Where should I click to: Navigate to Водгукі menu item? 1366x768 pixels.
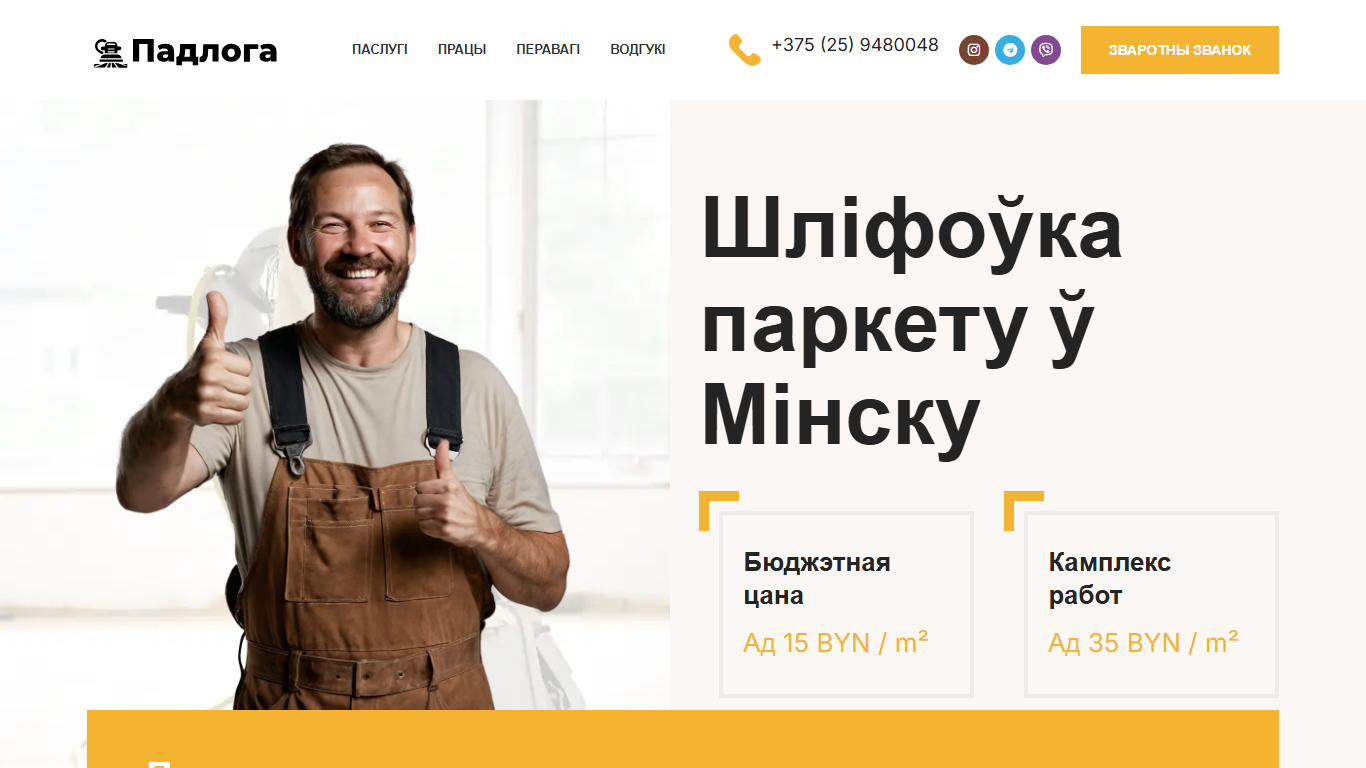(x=638, y=49)
